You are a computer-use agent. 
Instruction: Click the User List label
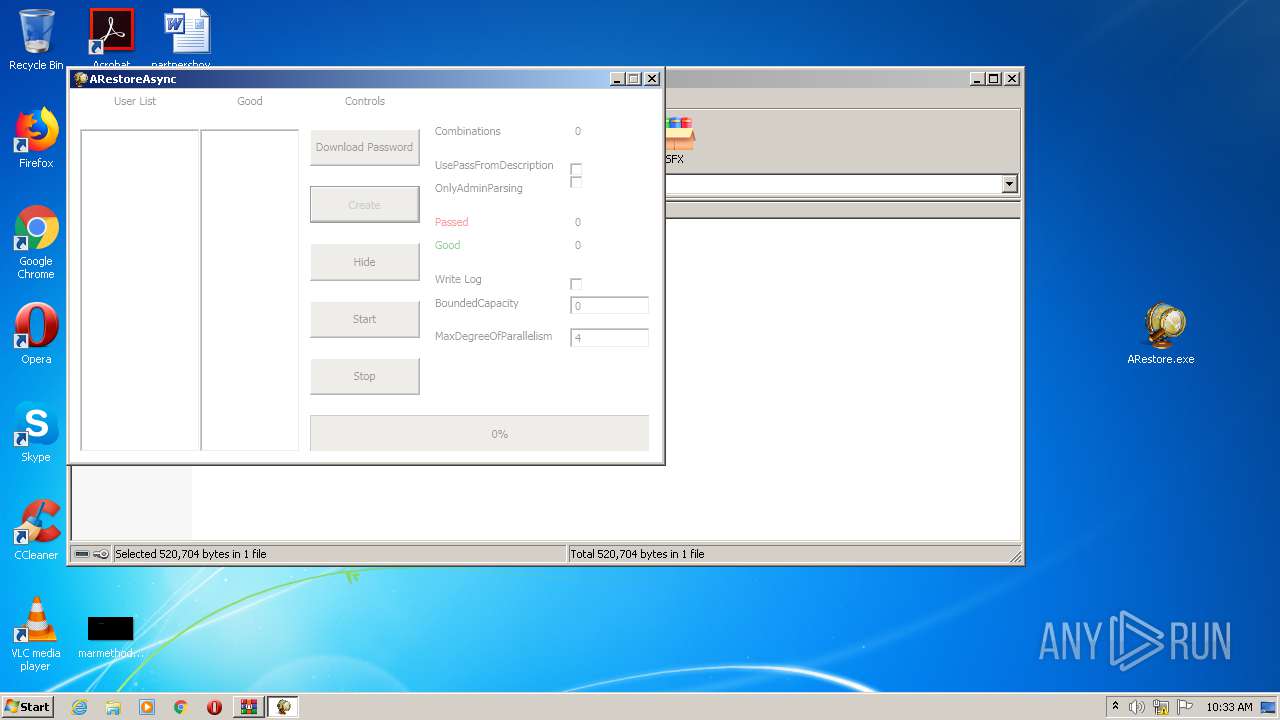[135, 101]
